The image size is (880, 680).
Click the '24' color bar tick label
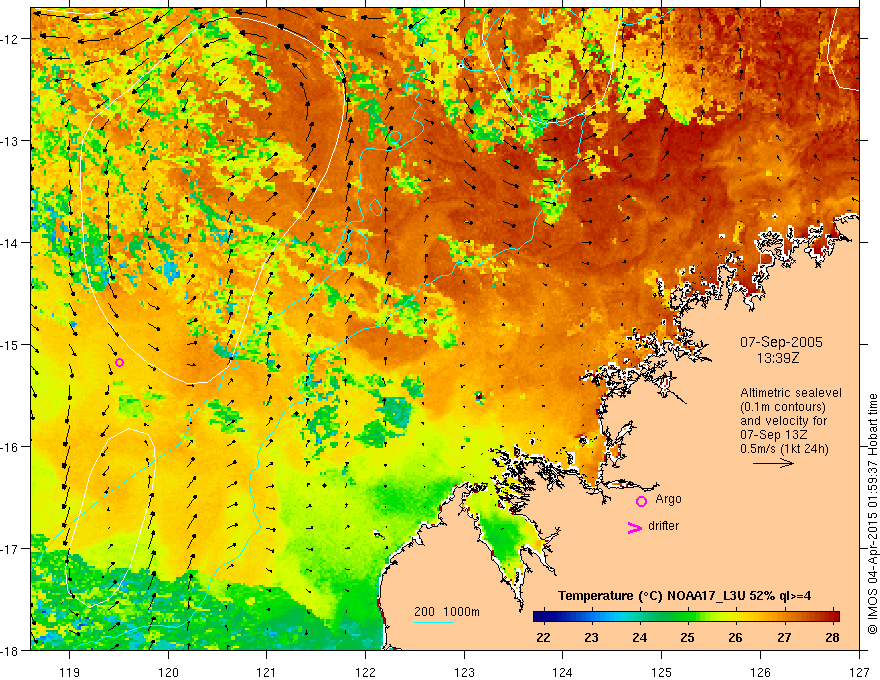coord(640,637)
